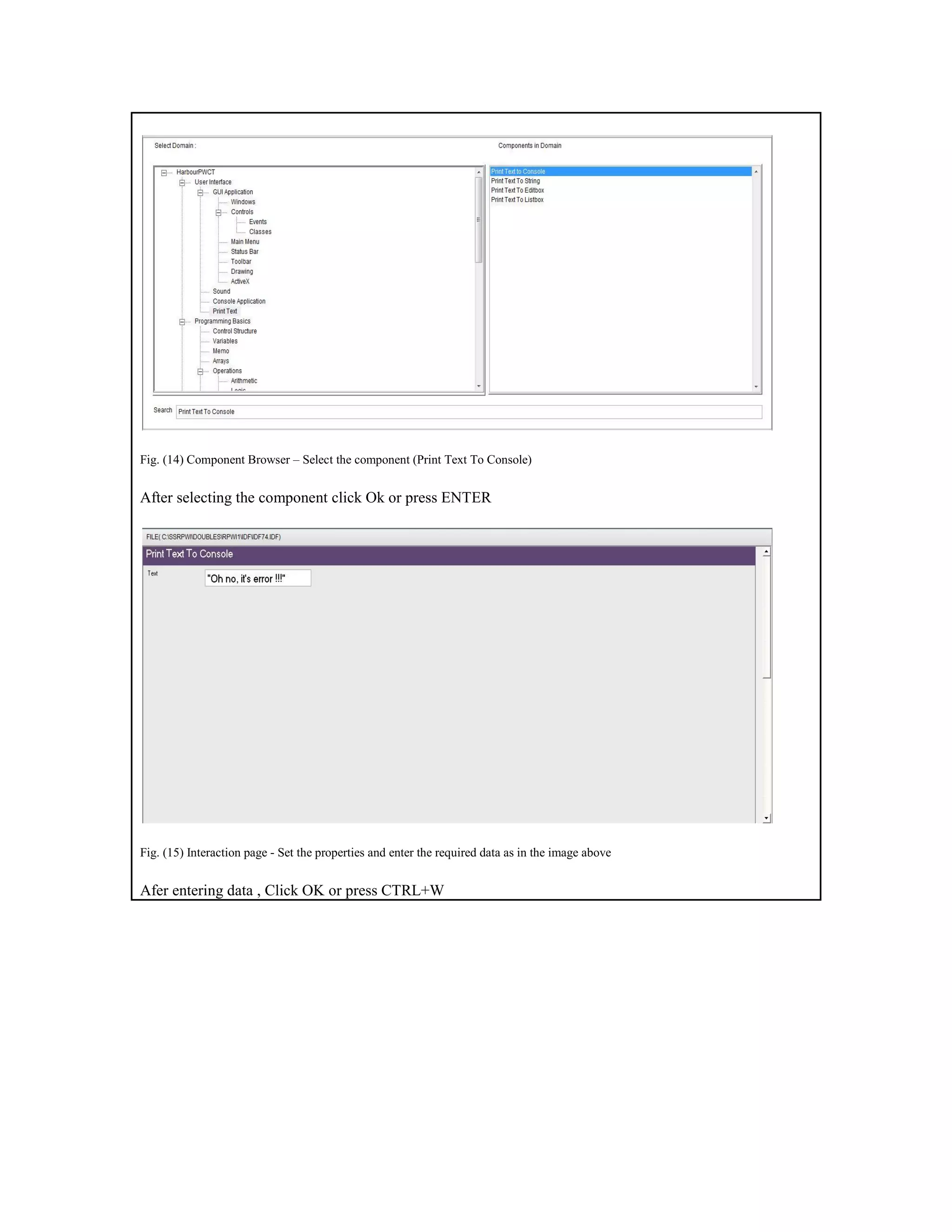The height and width of the screenshot is (1232, 952).
Task: Choose Print Text To String component
Action: [621, 181]
